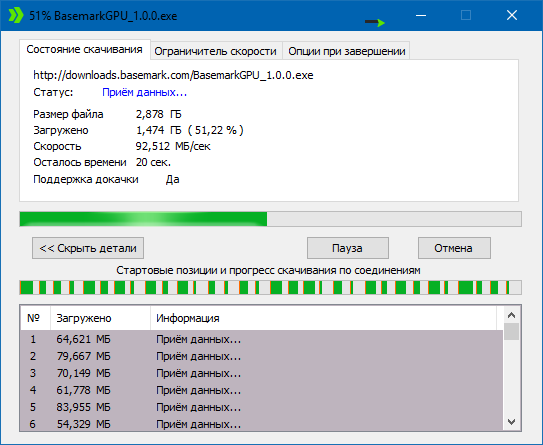Select connection row with 64,621 МБ
The height and width of the screenshot is (445, 543).
261,339
